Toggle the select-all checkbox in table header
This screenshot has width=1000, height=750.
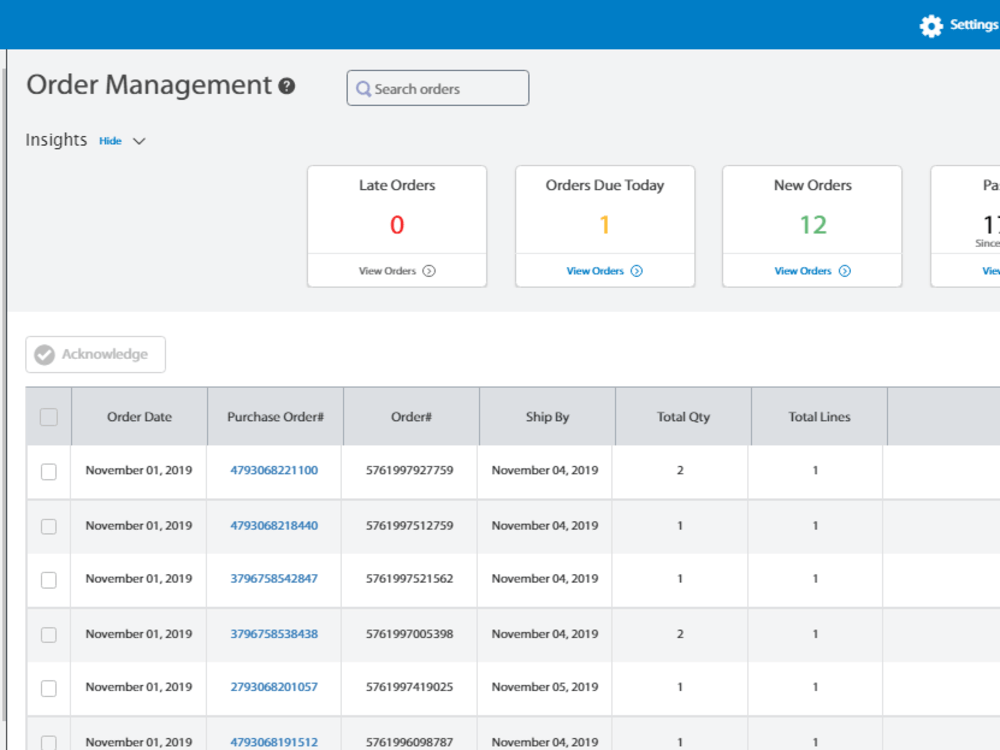click(48, 417)
